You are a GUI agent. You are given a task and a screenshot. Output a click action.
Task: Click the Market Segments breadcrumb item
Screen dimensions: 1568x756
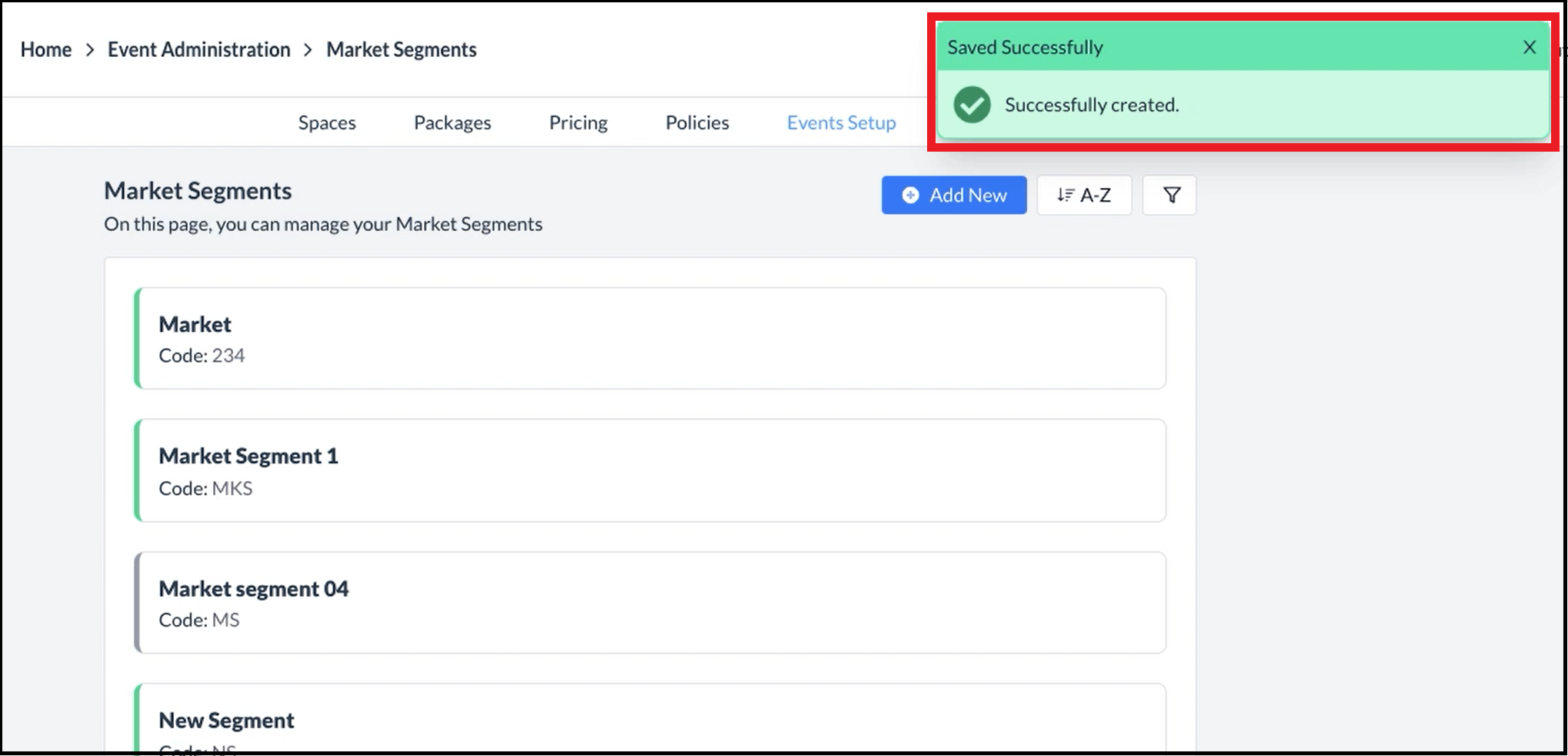(401, 50)
